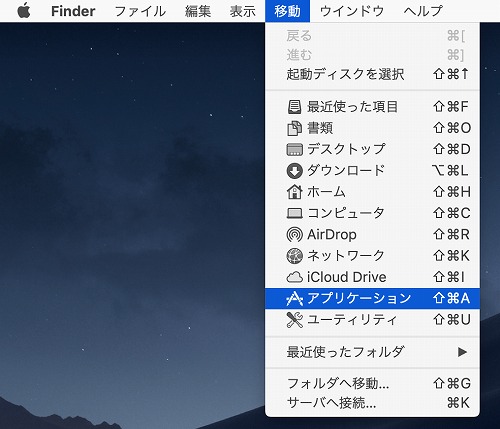Select iCloud Drive menu item

[x=372, y=277]
